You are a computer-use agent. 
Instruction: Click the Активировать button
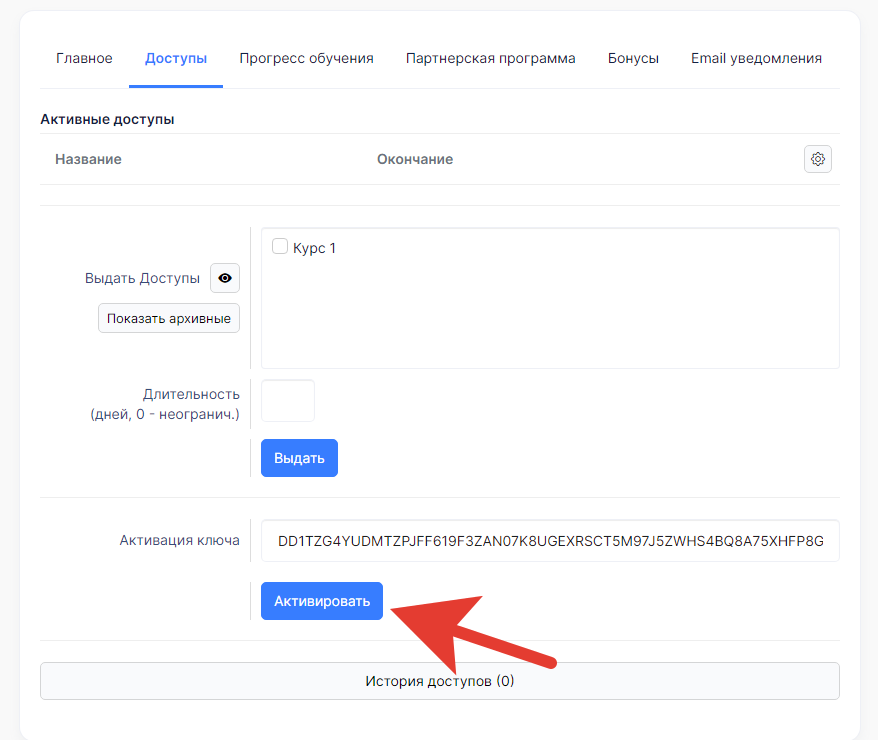(x=322, y=601)
